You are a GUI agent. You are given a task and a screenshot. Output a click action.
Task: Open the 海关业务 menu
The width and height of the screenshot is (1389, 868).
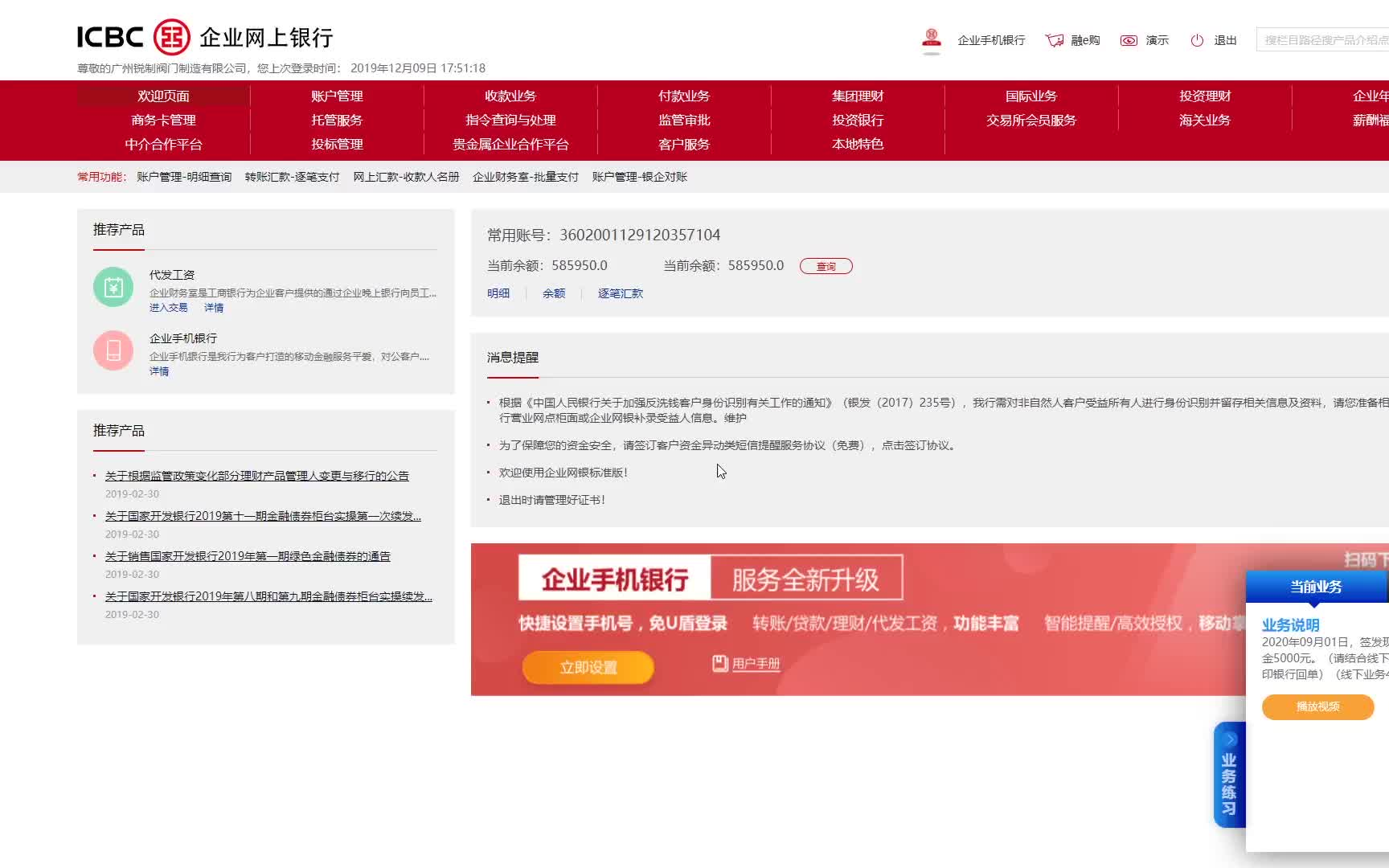coord(1205,120)
